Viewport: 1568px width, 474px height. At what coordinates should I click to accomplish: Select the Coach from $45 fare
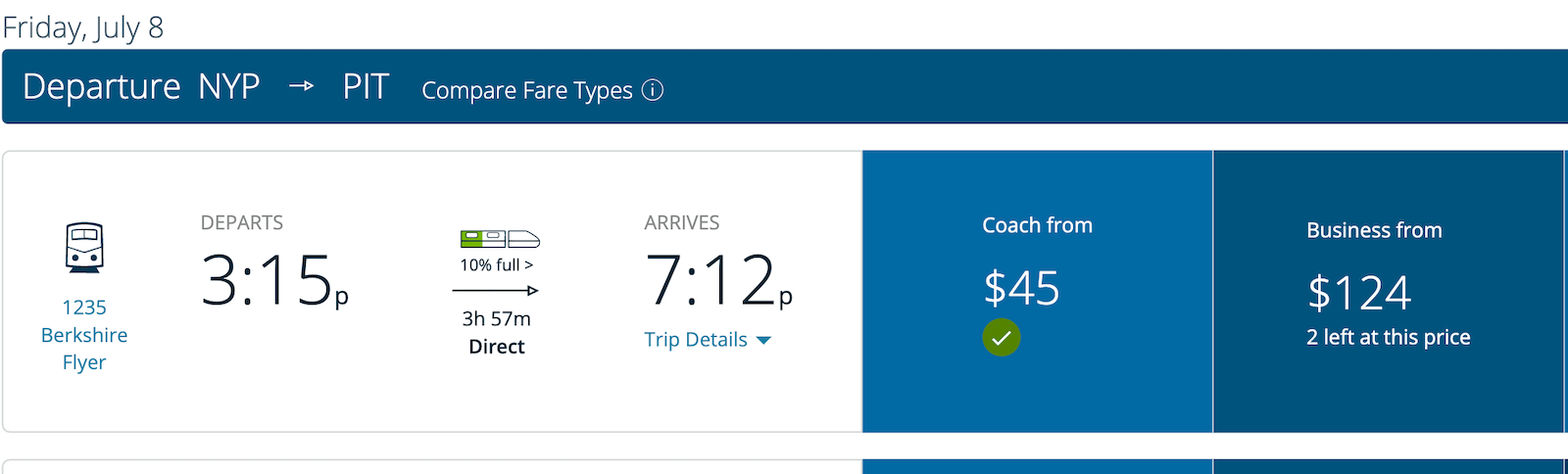1038,292
